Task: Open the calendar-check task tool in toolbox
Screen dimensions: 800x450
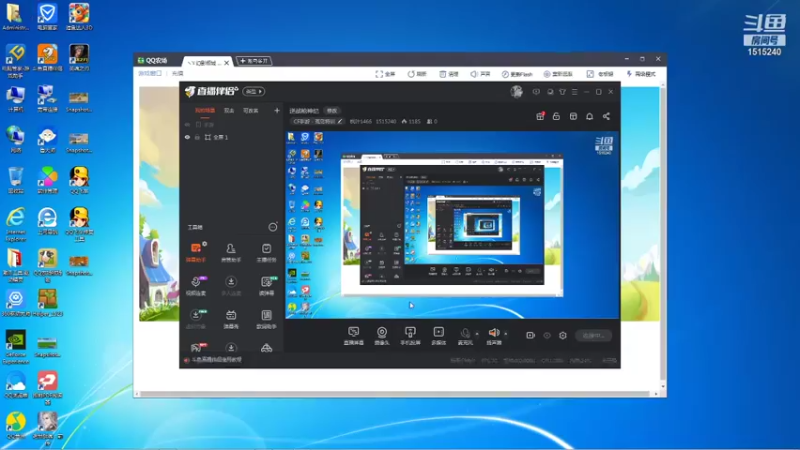Action: pyautogui.click(x=266, y=252)
